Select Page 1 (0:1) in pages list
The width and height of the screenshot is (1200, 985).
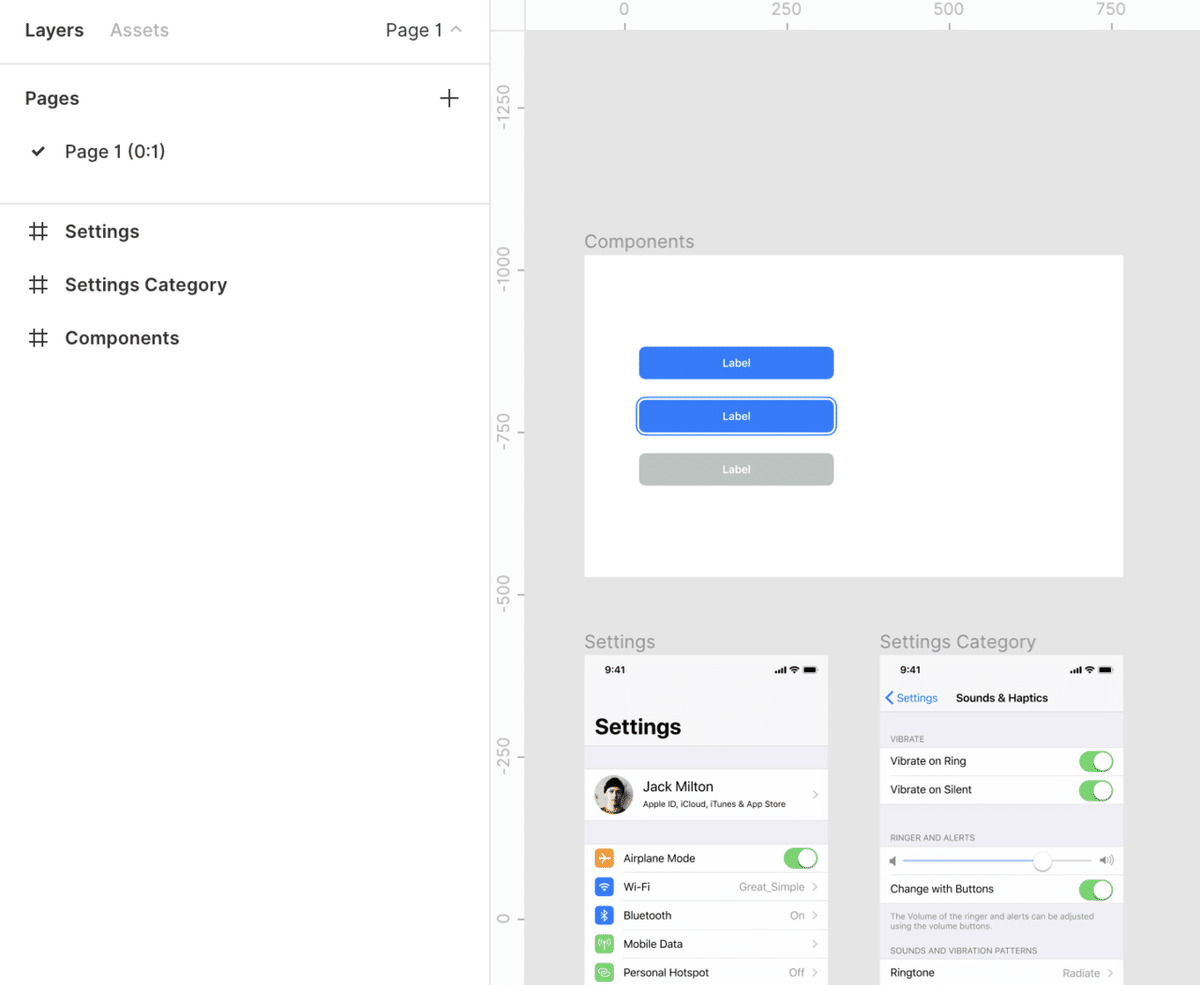click(115, 151)
